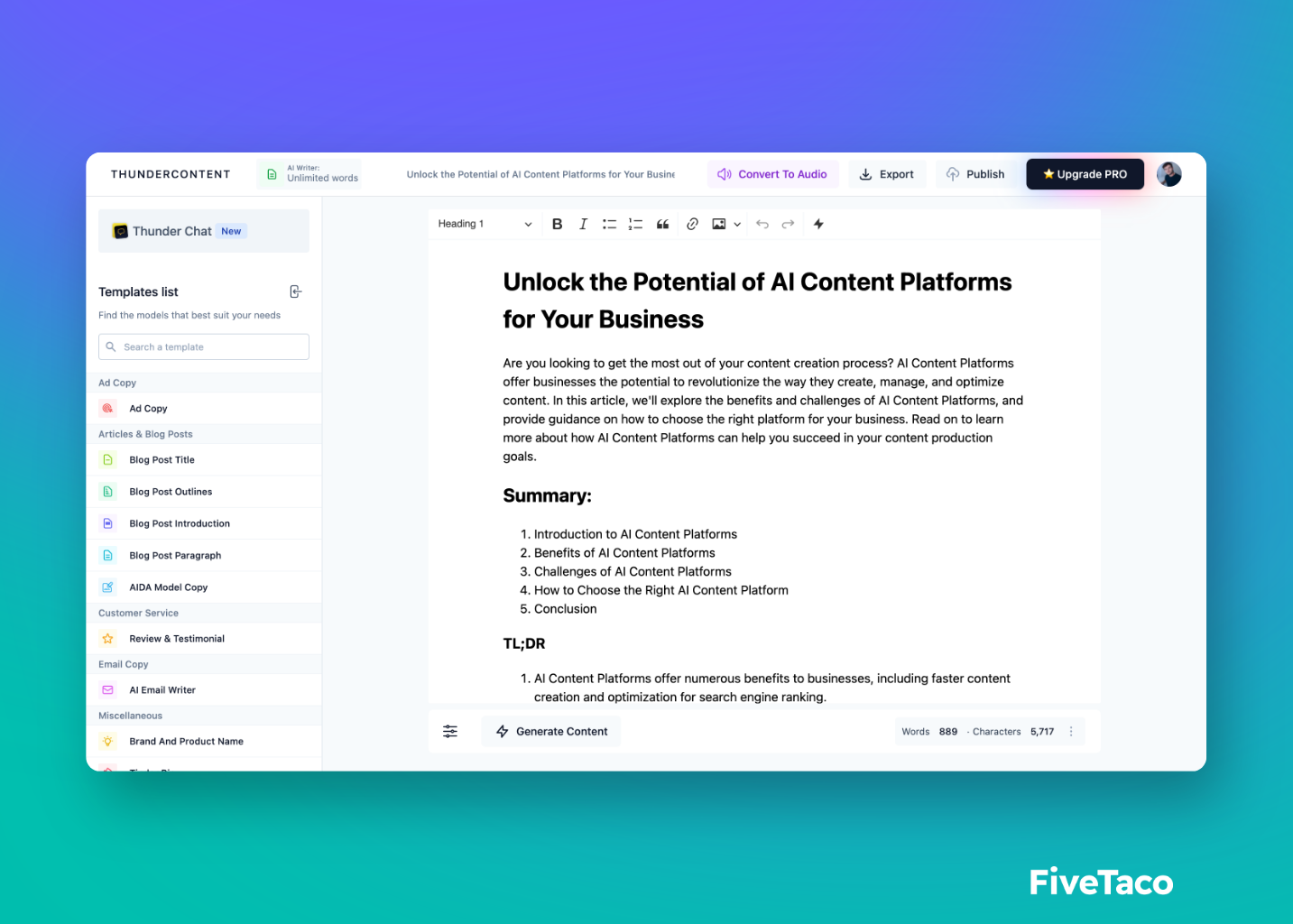
Task: Undo the last edit
Action: [x=762, y=224]
